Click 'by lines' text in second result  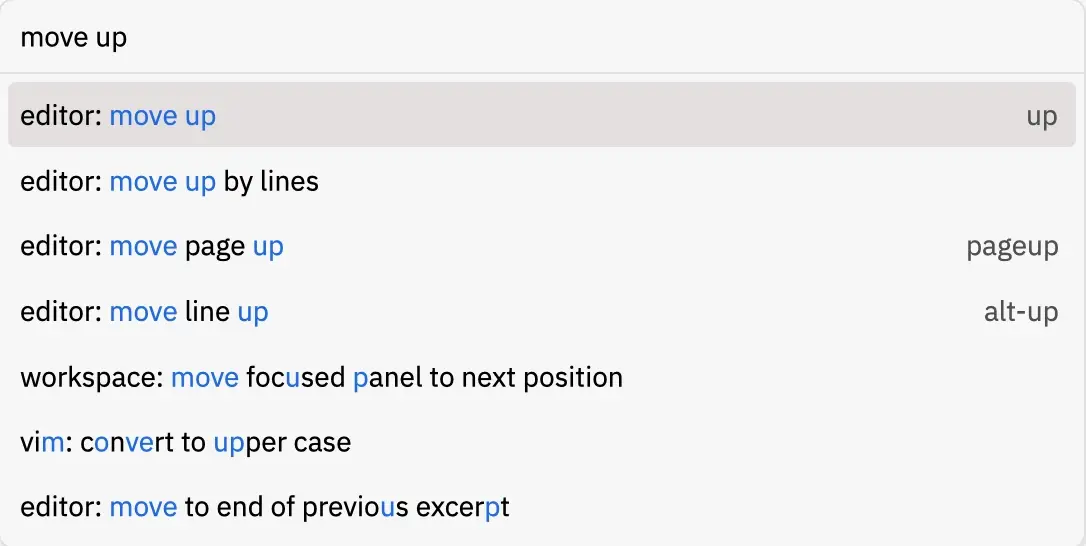(271, 182)
